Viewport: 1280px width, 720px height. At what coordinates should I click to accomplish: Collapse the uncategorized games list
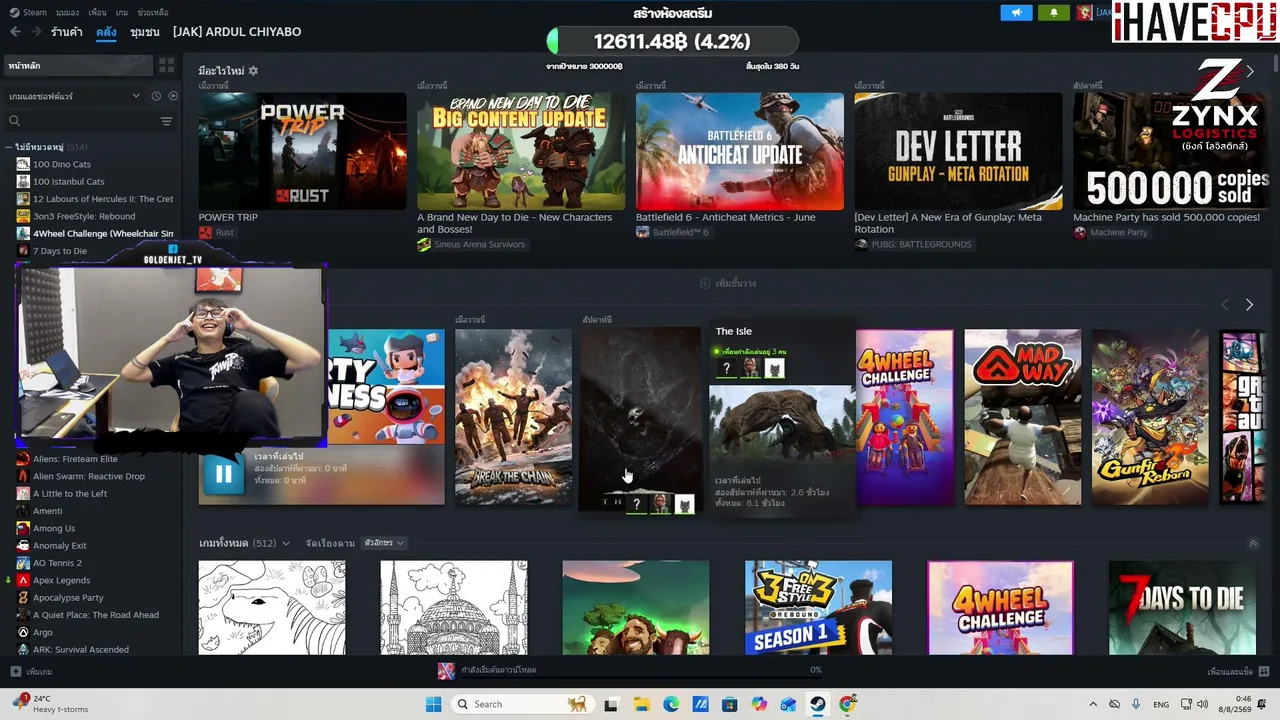pyautogui.click(x=8, y=147)
